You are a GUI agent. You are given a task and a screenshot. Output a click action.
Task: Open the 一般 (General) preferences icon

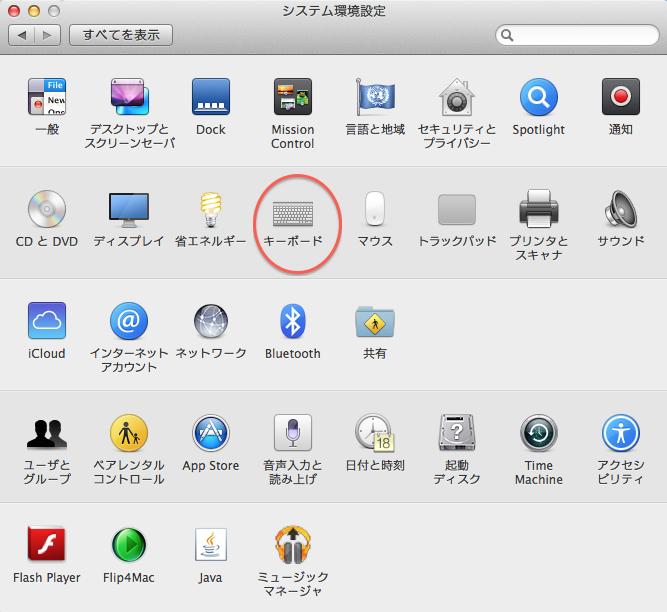point(47,97)
